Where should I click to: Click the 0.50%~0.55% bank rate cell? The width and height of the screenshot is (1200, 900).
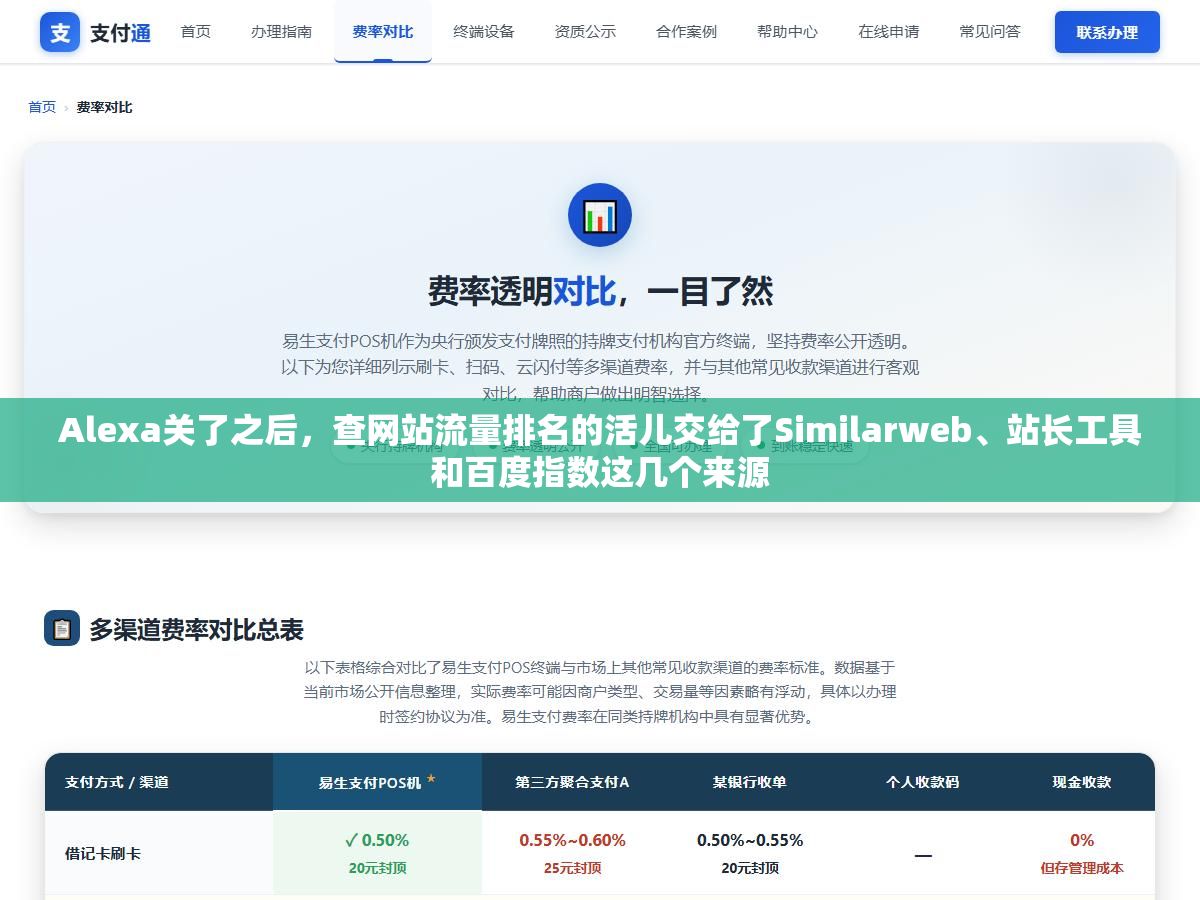click(749, 853)
